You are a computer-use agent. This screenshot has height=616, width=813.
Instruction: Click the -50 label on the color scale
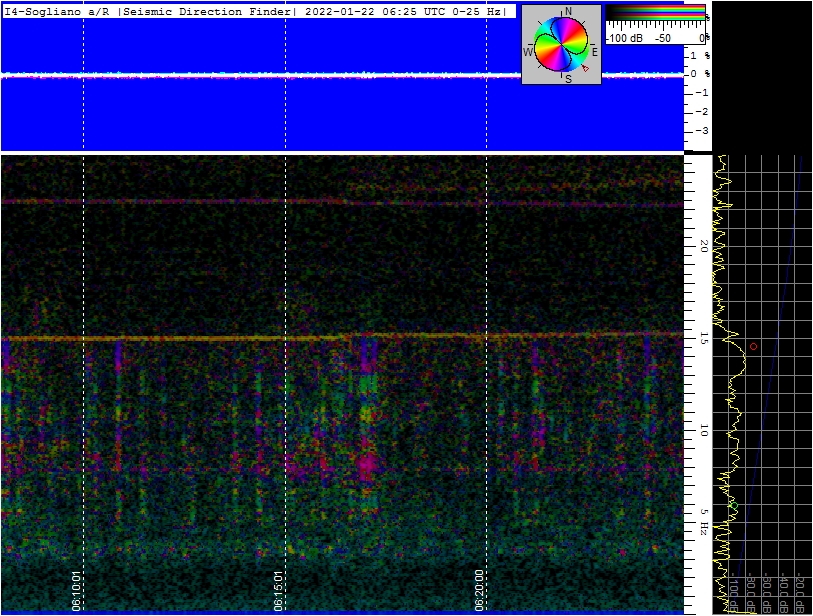click(x=662, y=37)
